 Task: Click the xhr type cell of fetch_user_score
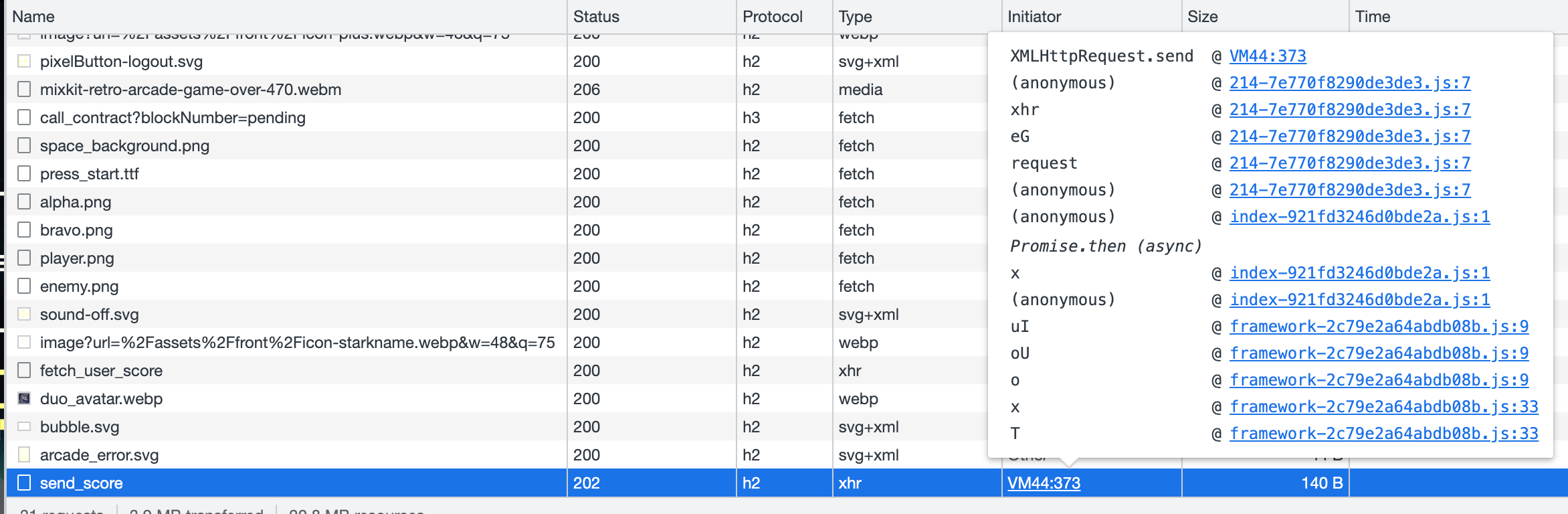pos(850,371)
